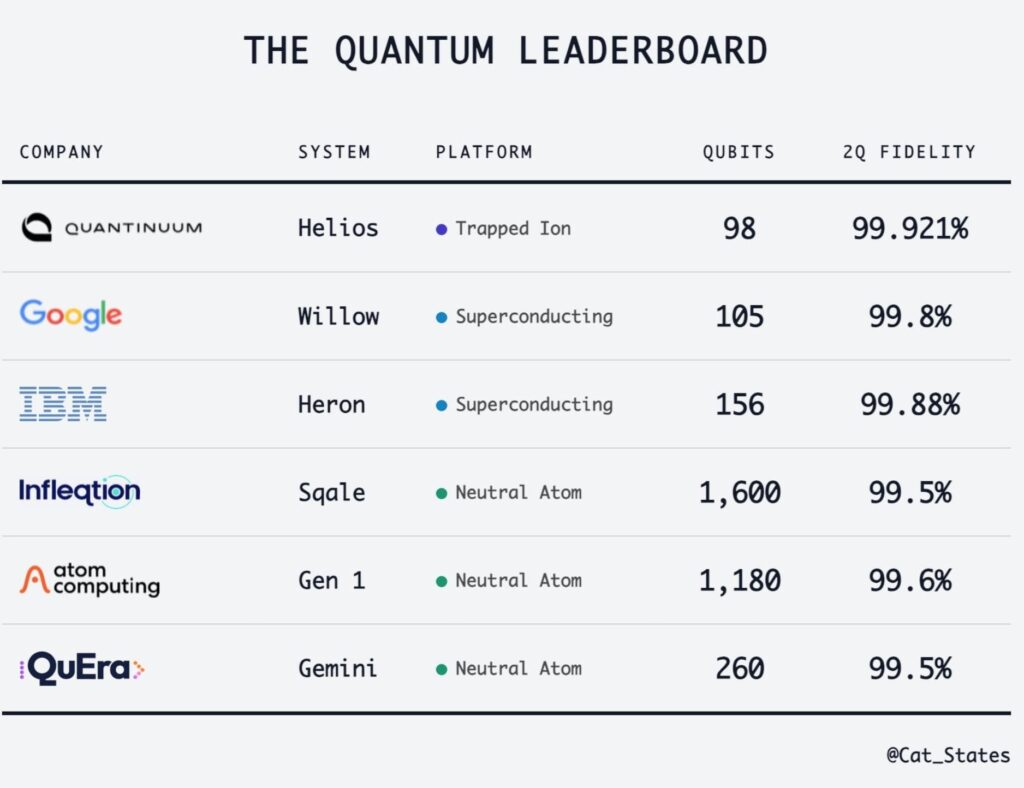The width and height of the screenshot is (1024, 788).
Task: Click the Infleqtion logo
Action: tap(79, 491)
